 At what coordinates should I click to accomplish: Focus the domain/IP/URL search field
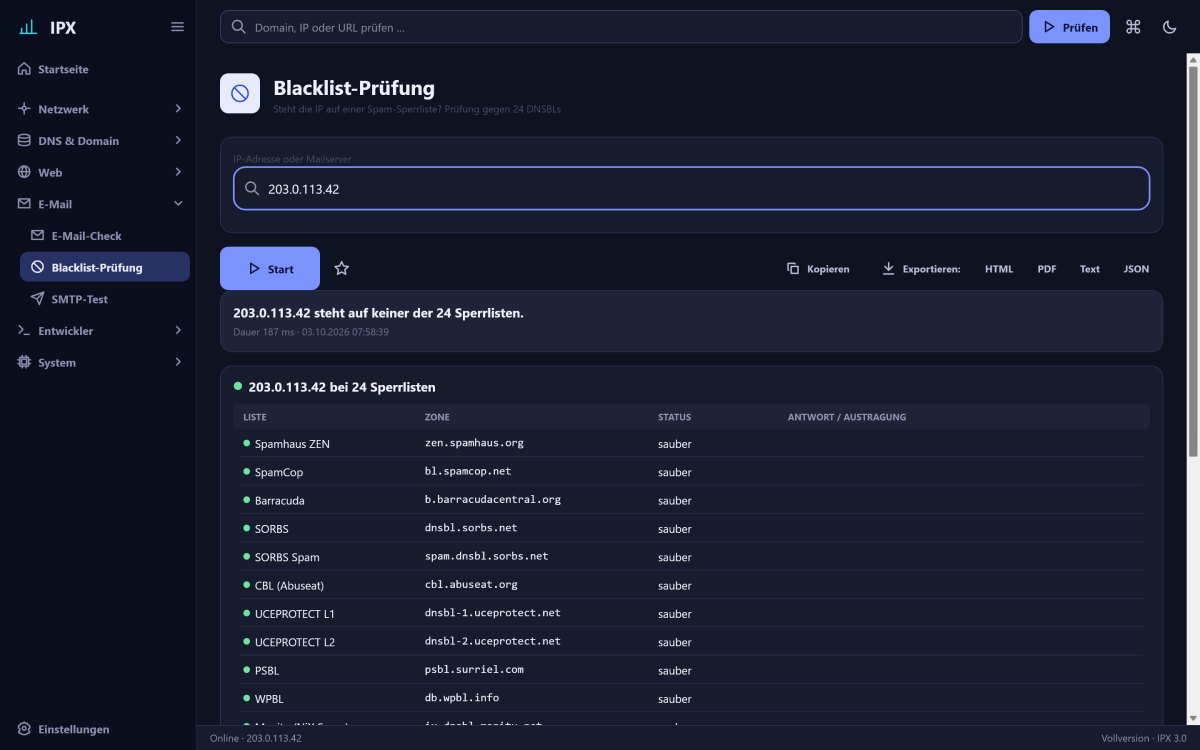coord(621,27)
